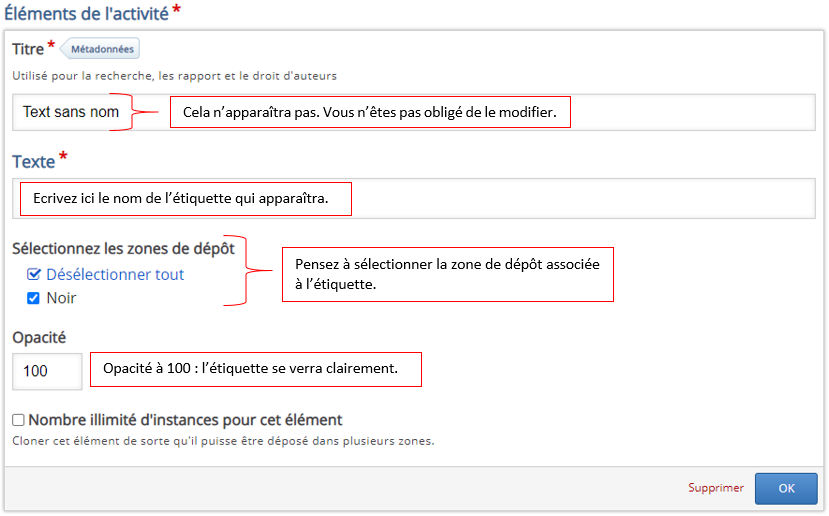Click the red asterisk beside Texte heading
The image size is (829, 516).
click(x=64, y=158)
